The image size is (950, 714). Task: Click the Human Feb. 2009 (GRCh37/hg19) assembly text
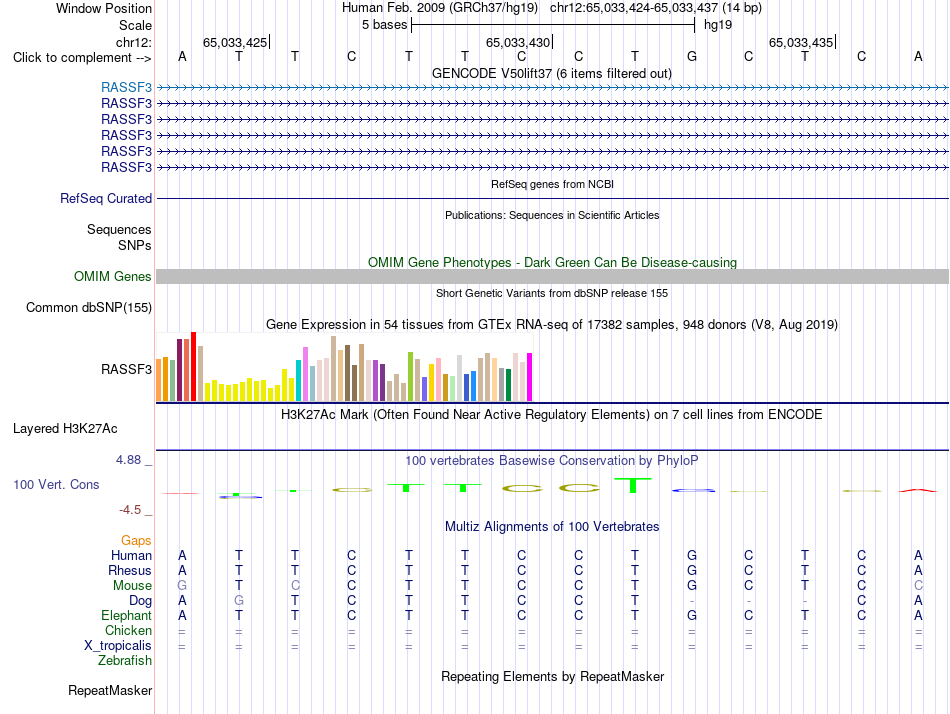coord(440,8)
